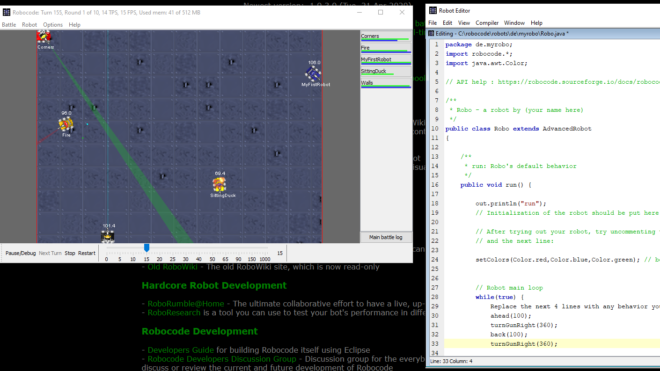660x371 pixels.
Task: Open the Corners robot console button
Action: pos(386,37)
